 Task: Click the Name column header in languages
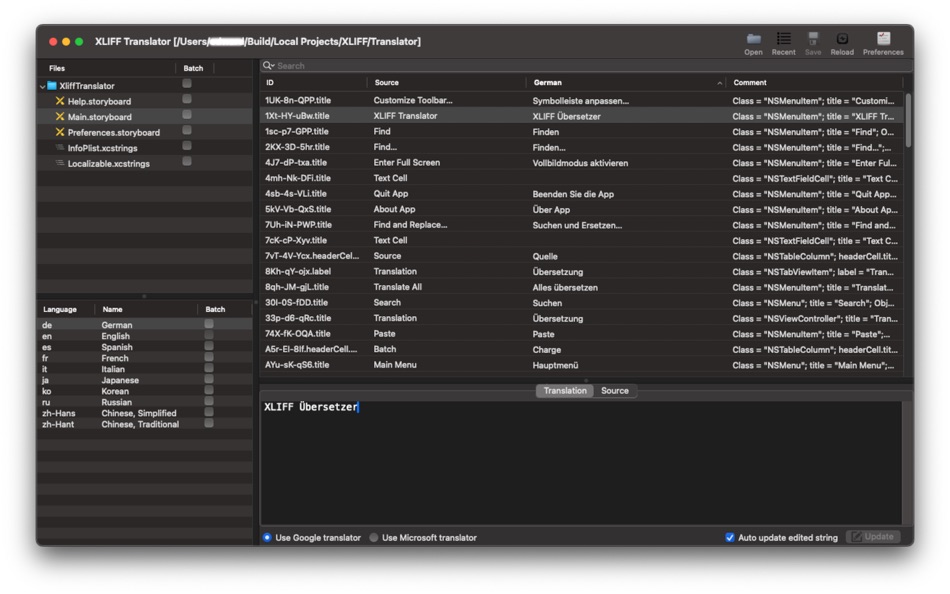[146, 309]
